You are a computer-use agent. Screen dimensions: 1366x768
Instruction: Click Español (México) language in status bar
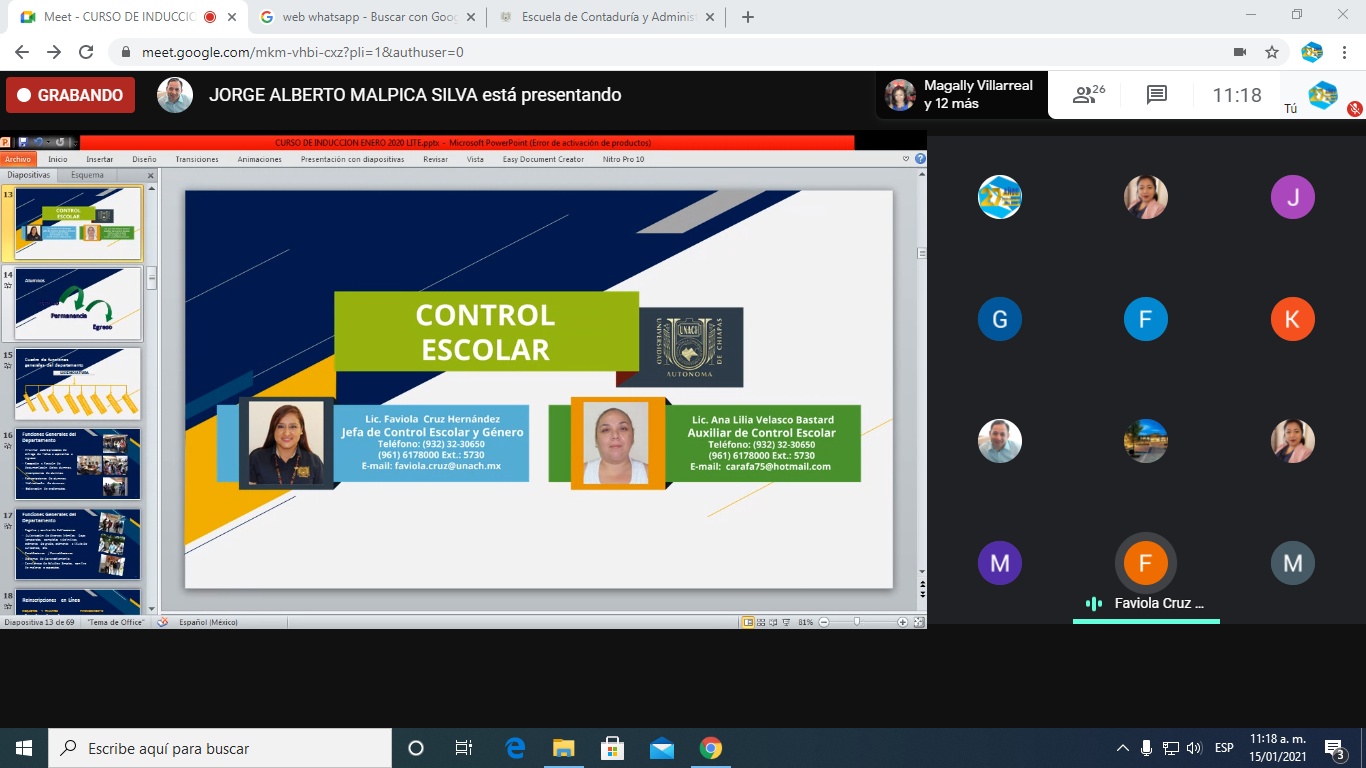(208, 622)
